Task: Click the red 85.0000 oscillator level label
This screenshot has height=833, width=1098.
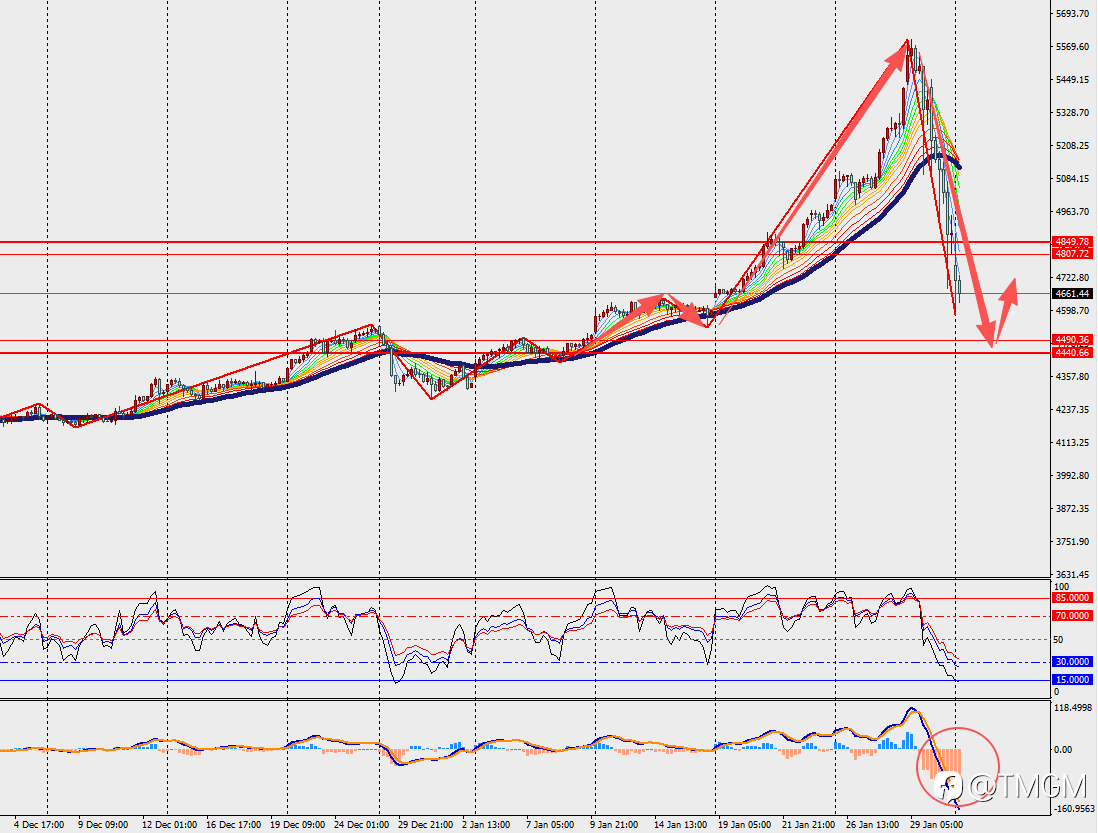Action: point(1072,598)
